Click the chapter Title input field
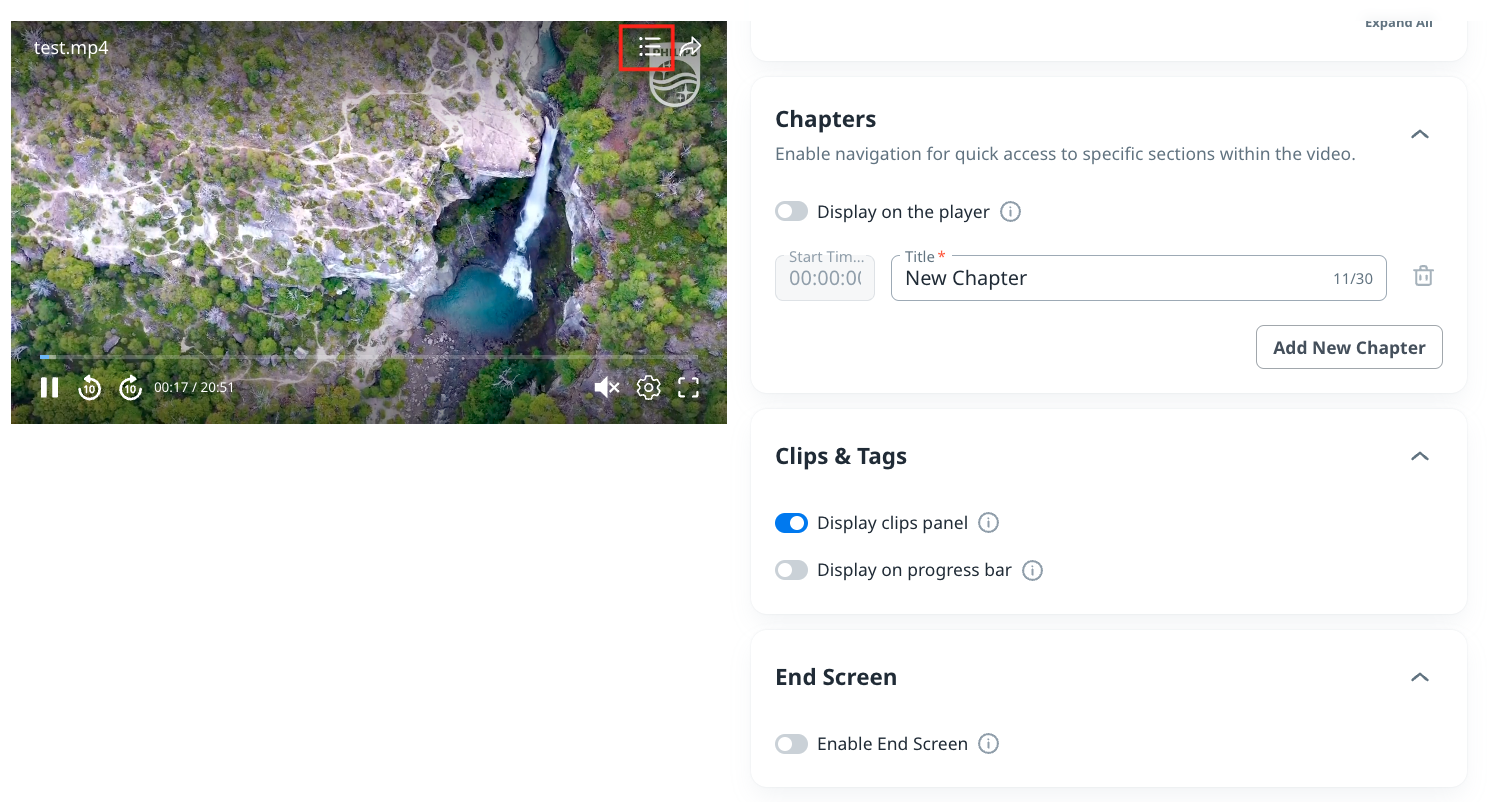Image resolution: width=1487 pixels, height=802 pixels. [1110, 279]
